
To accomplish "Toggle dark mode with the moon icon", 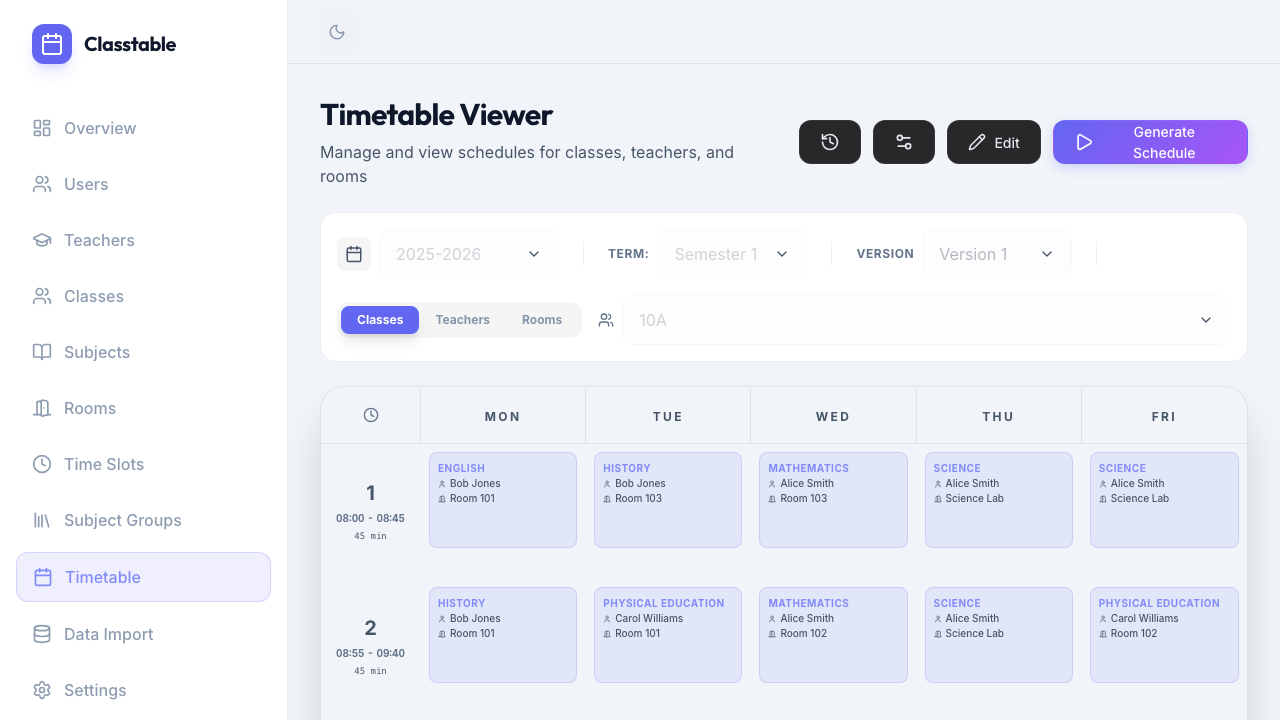I will coord(337,32).
